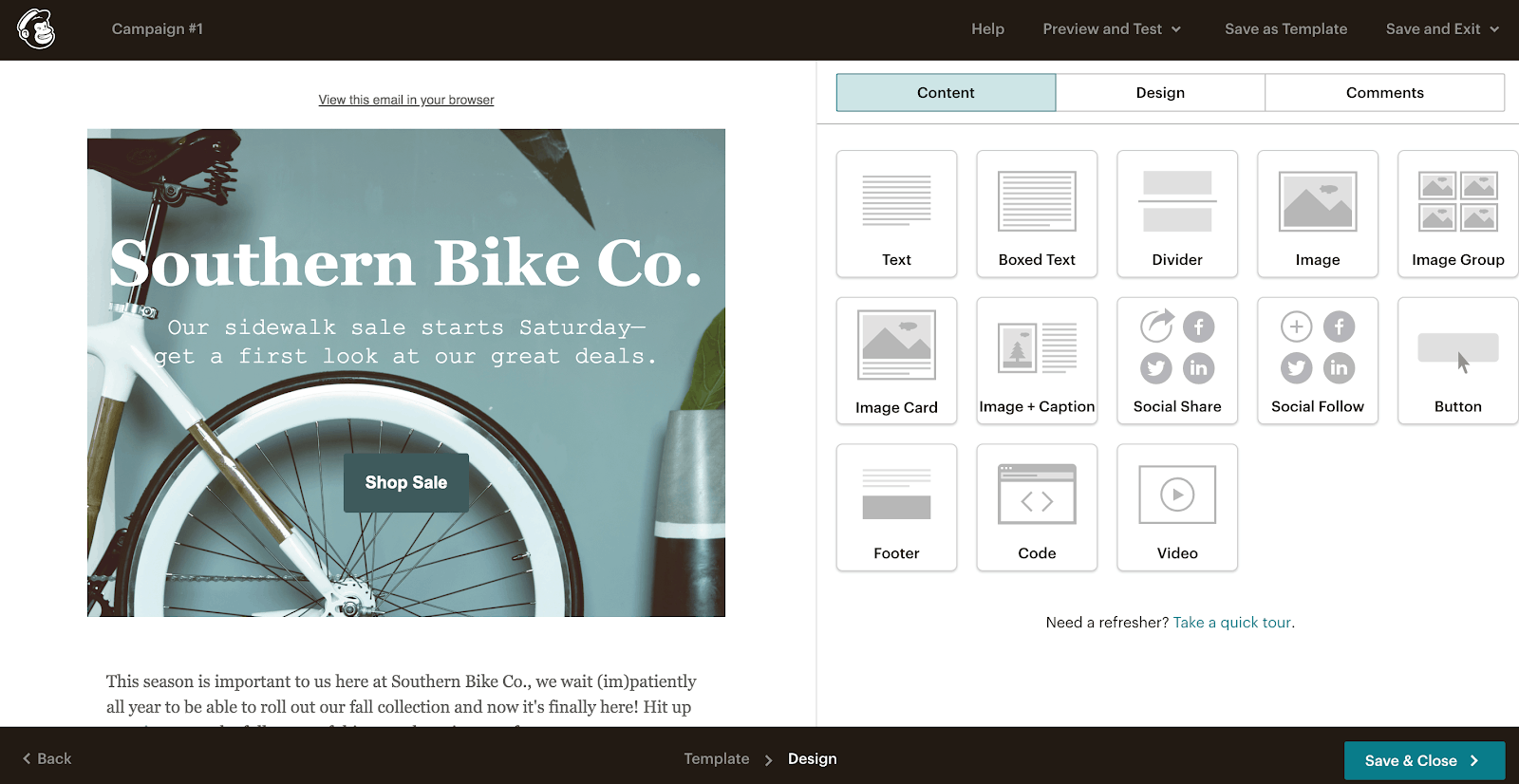This screenshot has width=1519, height=784.
Task: Select the Social Share content block
Action: [x=1177, y=361]
